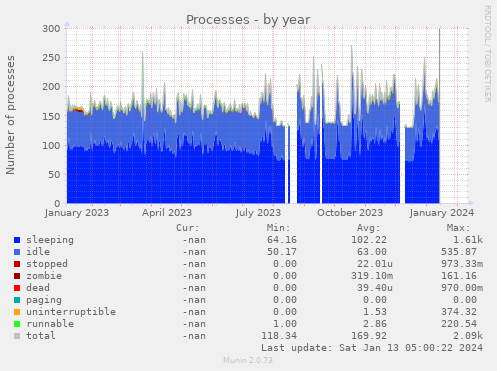Click the 'uninterruptible' legend label

coord(71,312)
